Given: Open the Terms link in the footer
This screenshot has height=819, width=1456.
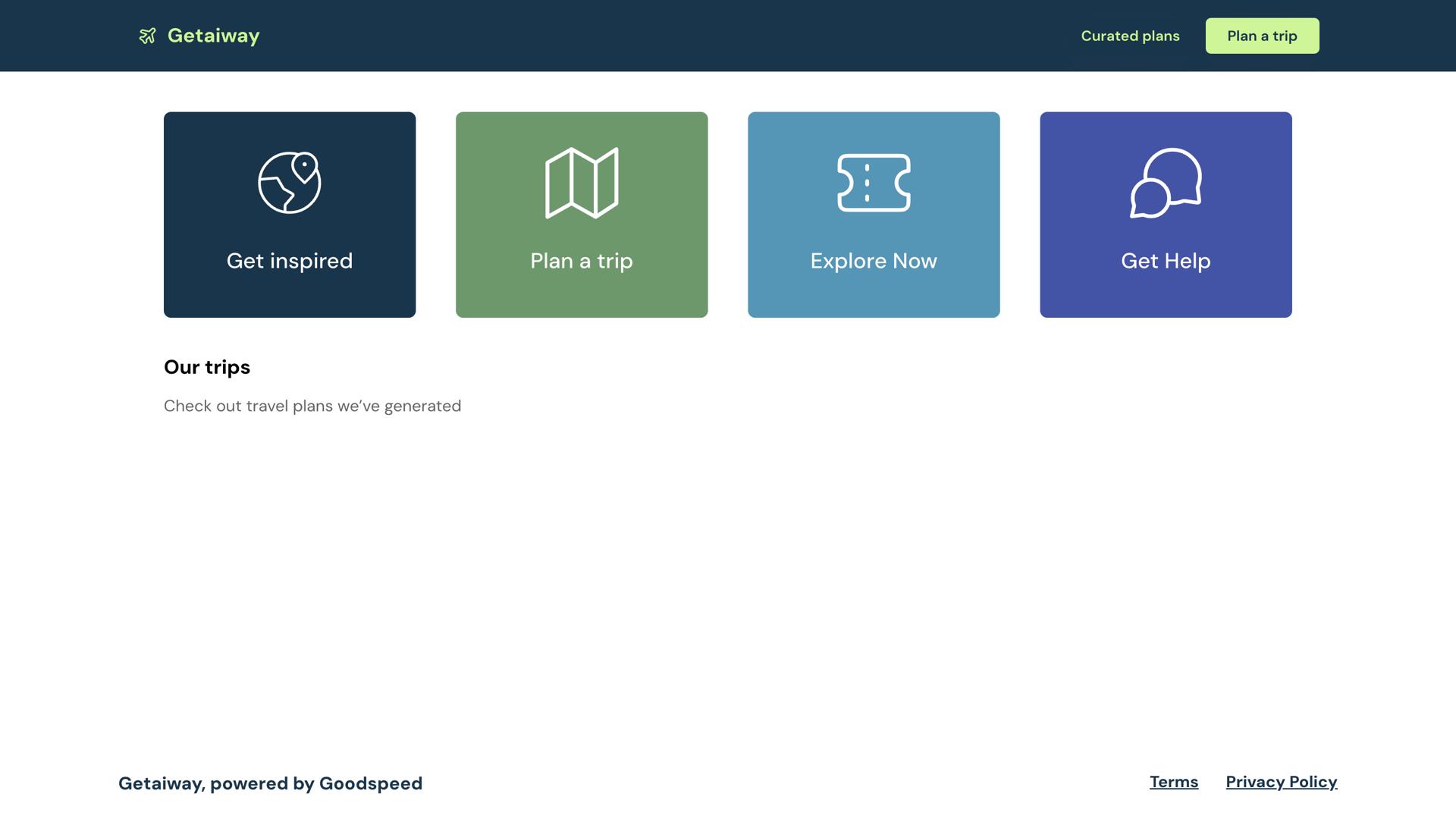Looking at the screenshot, I should (1174, 782).
